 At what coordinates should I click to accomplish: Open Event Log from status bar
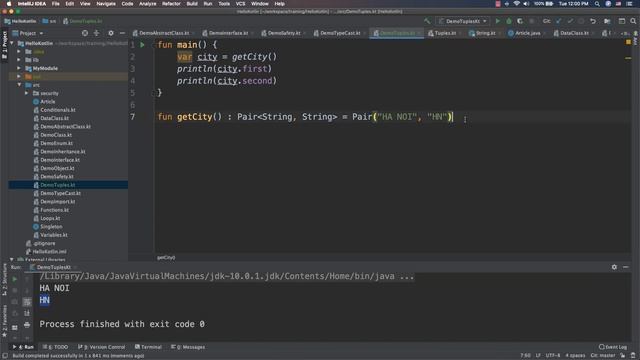pos(613,347)
